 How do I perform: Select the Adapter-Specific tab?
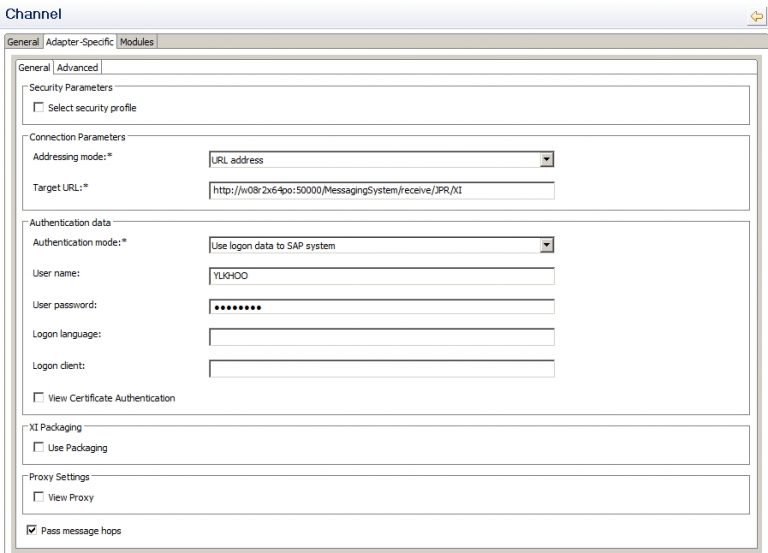pyautogui.click(x=80, y=42)
